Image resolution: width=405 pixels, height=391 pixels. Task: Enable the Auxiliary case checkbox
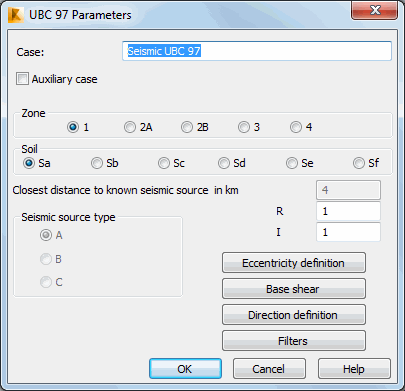(x=22, y=79)
